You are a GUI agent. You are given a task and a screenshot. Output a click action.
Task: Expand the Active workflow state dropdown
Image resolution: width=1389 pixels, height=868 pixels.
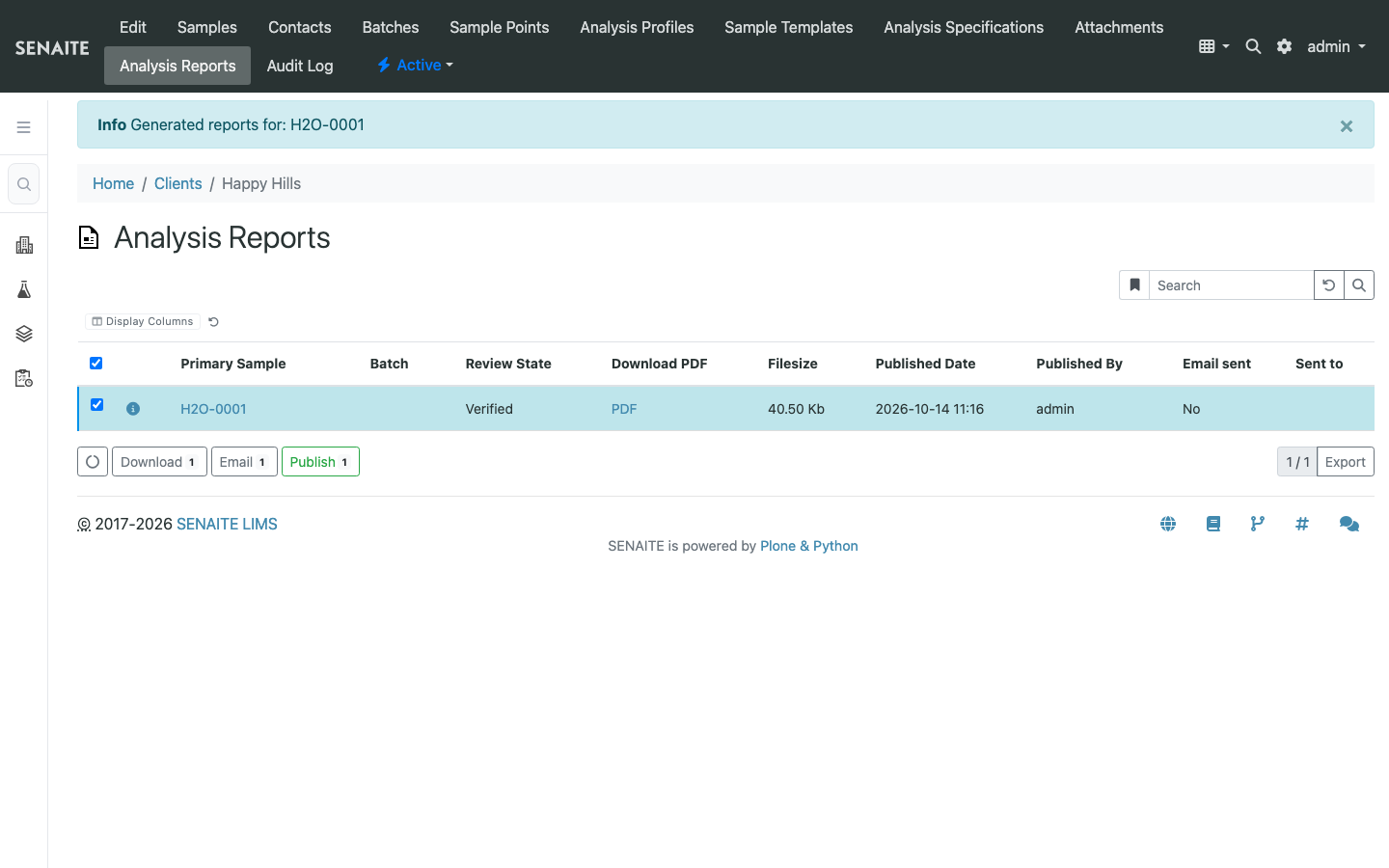pos(415,65)
